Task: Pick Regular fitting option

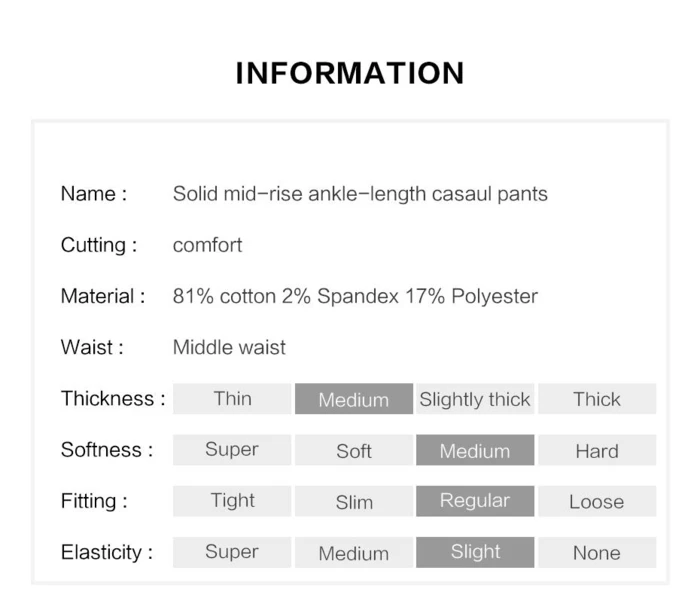Action: click(475, 501)
